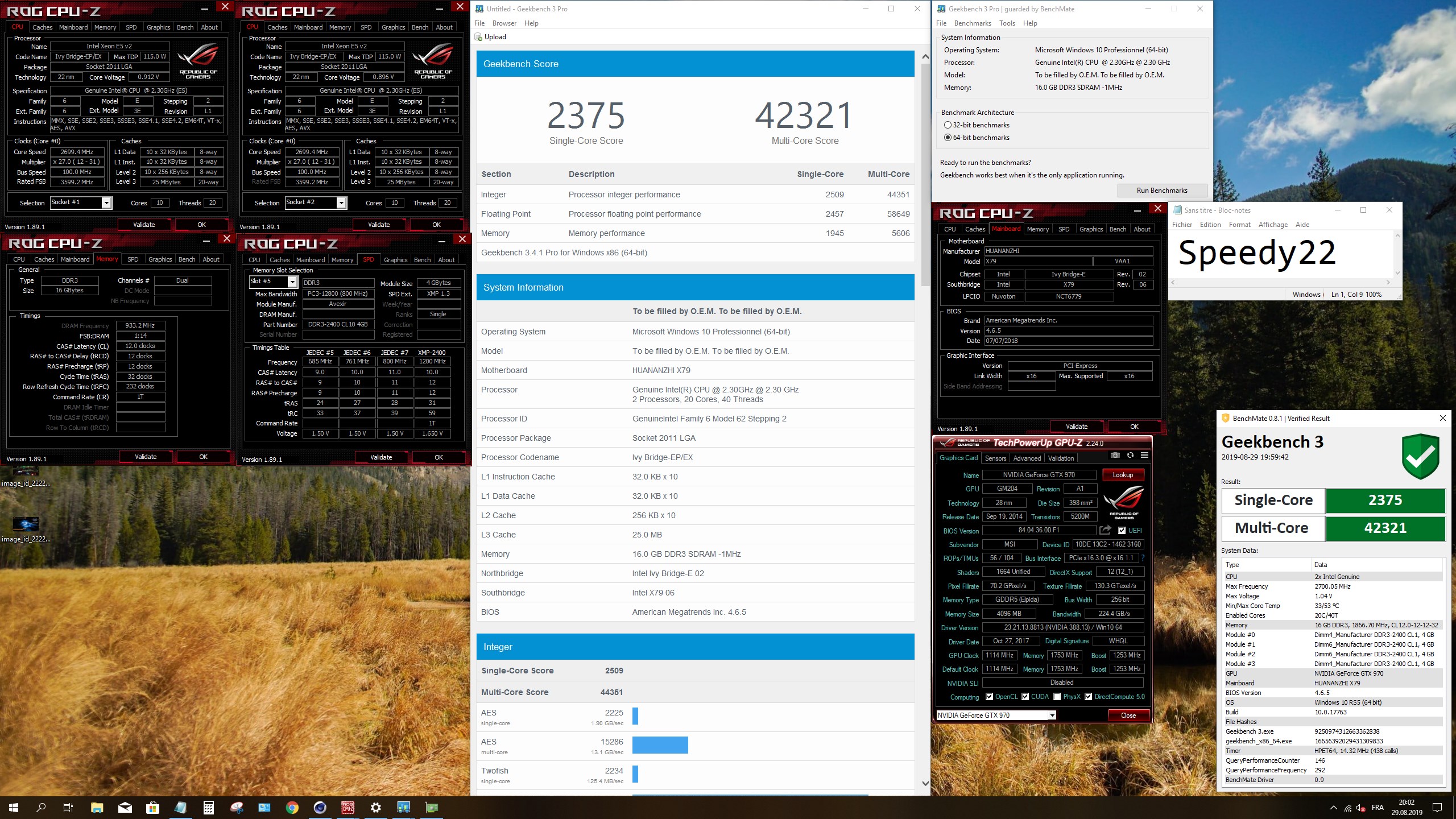The image size is (1456, 819).
Task: Open Calculator from the taskbar
Action: pos(208,807)
